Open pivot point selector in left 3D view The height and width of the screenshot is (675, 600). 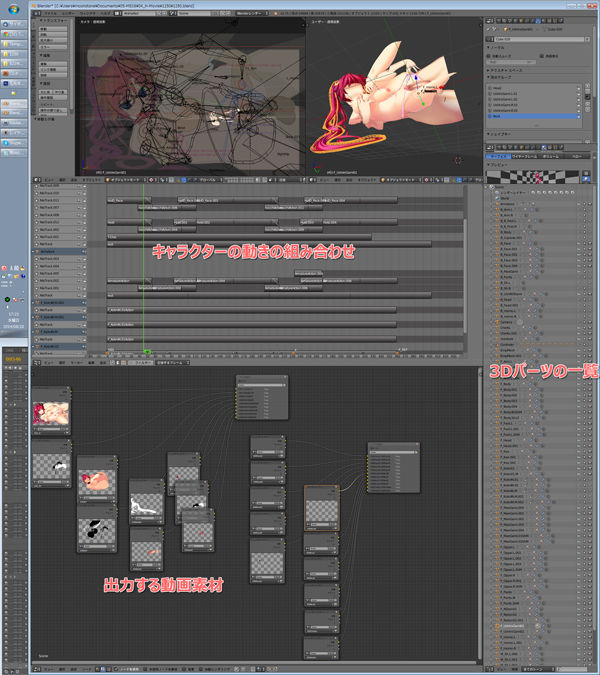pyautogui.click(x=163, y=180)
